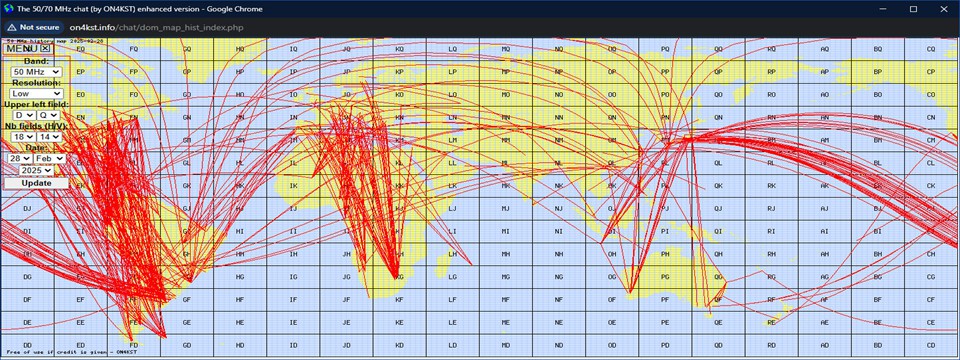
Task: Minimize the Chrome window
Action: [883, 9]
